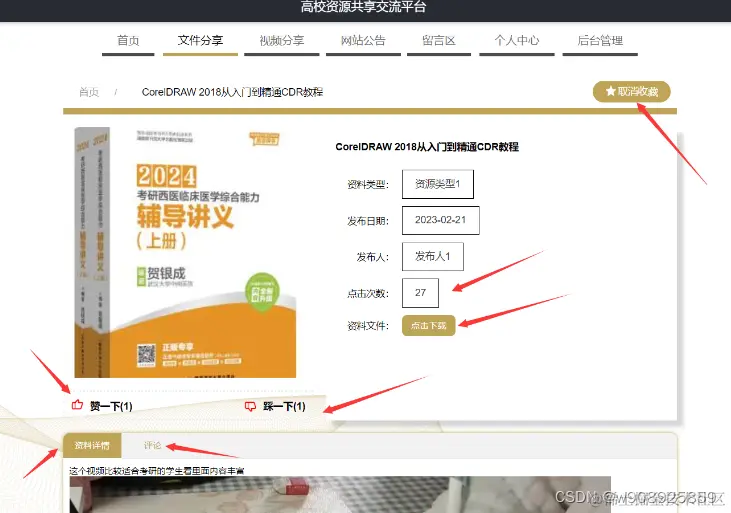Click the 高校资源共享交流平台 site title
Image resolution: width=731 pixels, height=513 pixels.
(363, 7)
